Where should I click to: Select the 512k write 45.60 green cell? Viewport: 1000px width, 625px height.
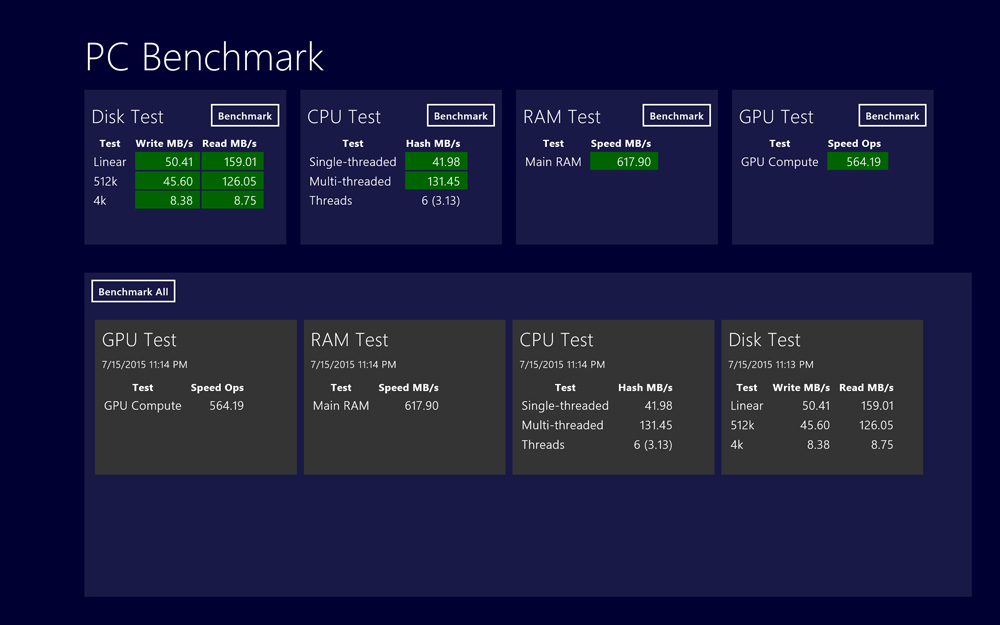(166, 181)
